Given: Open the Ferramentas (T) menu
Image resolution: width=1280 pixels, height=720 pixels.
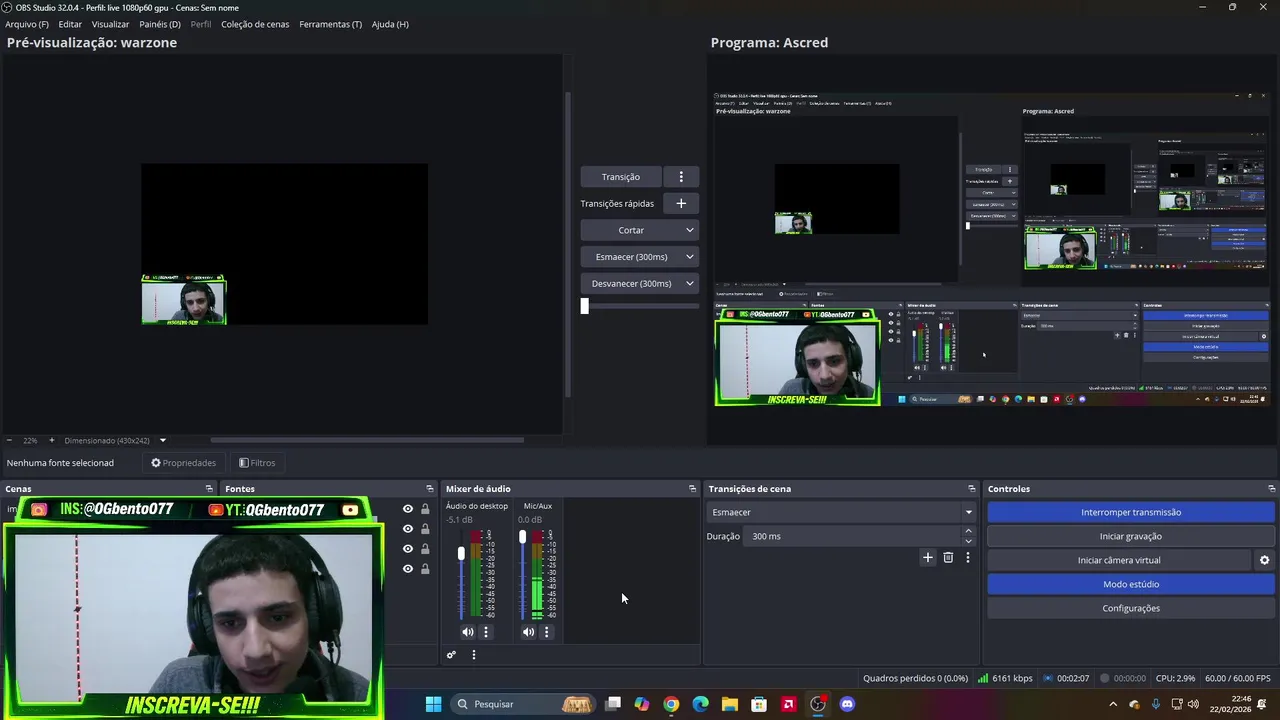Looking at the screenshot, I should click(x=331, y=24).
